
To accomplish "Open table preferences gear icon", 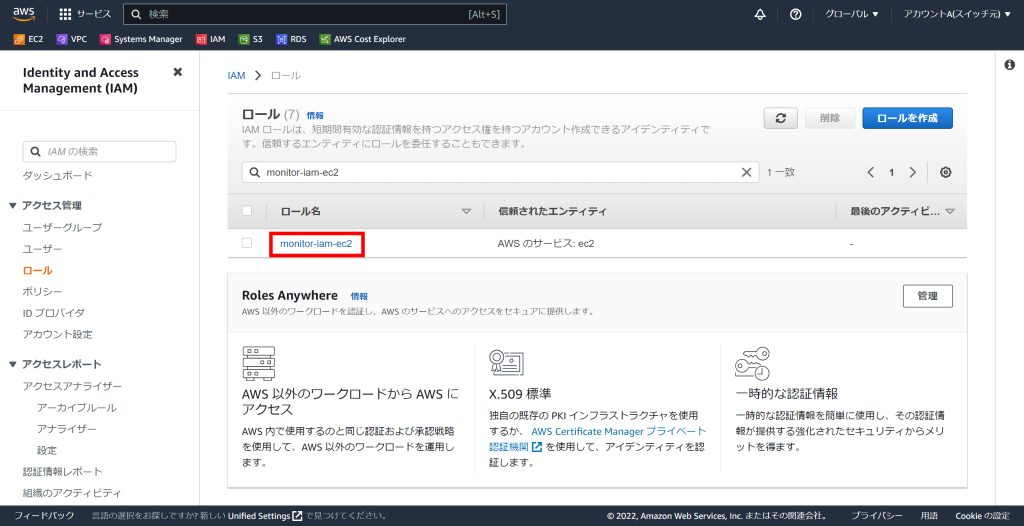I will click(x=946, y=173).
